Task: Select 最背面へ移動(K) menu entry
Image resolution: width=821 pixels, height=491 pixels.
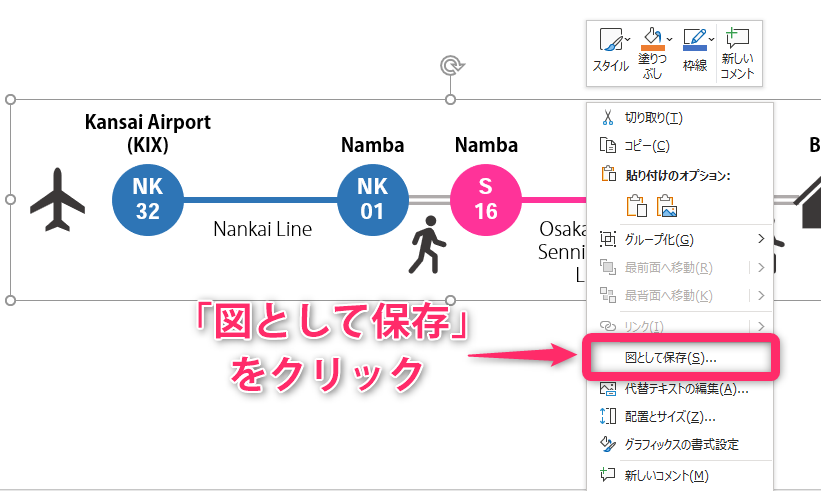Action: (680, 296)
